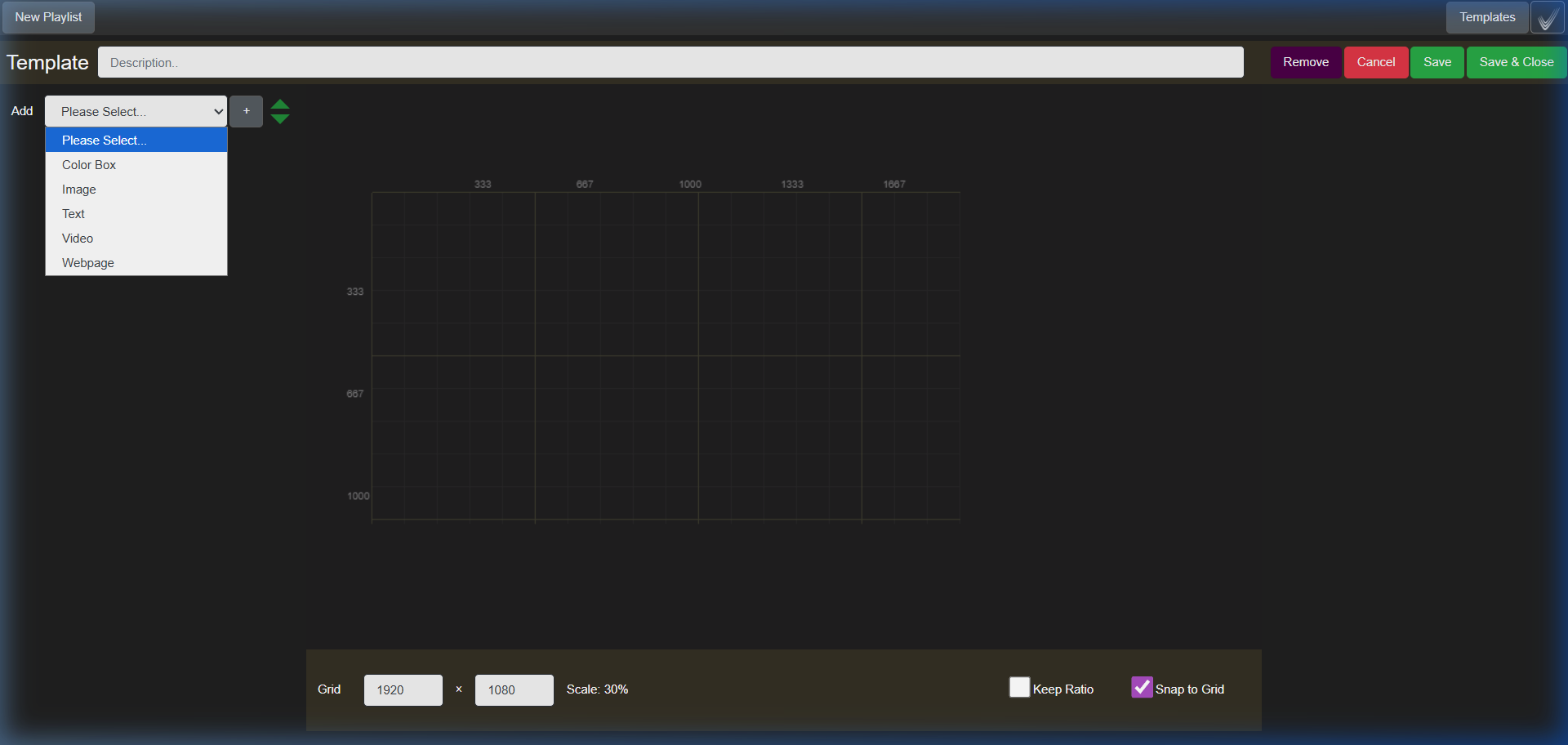Screen dimensions: 1568x745
Task: Open the Templates button
Action: pyautogui.click(x=1487, y=17)
